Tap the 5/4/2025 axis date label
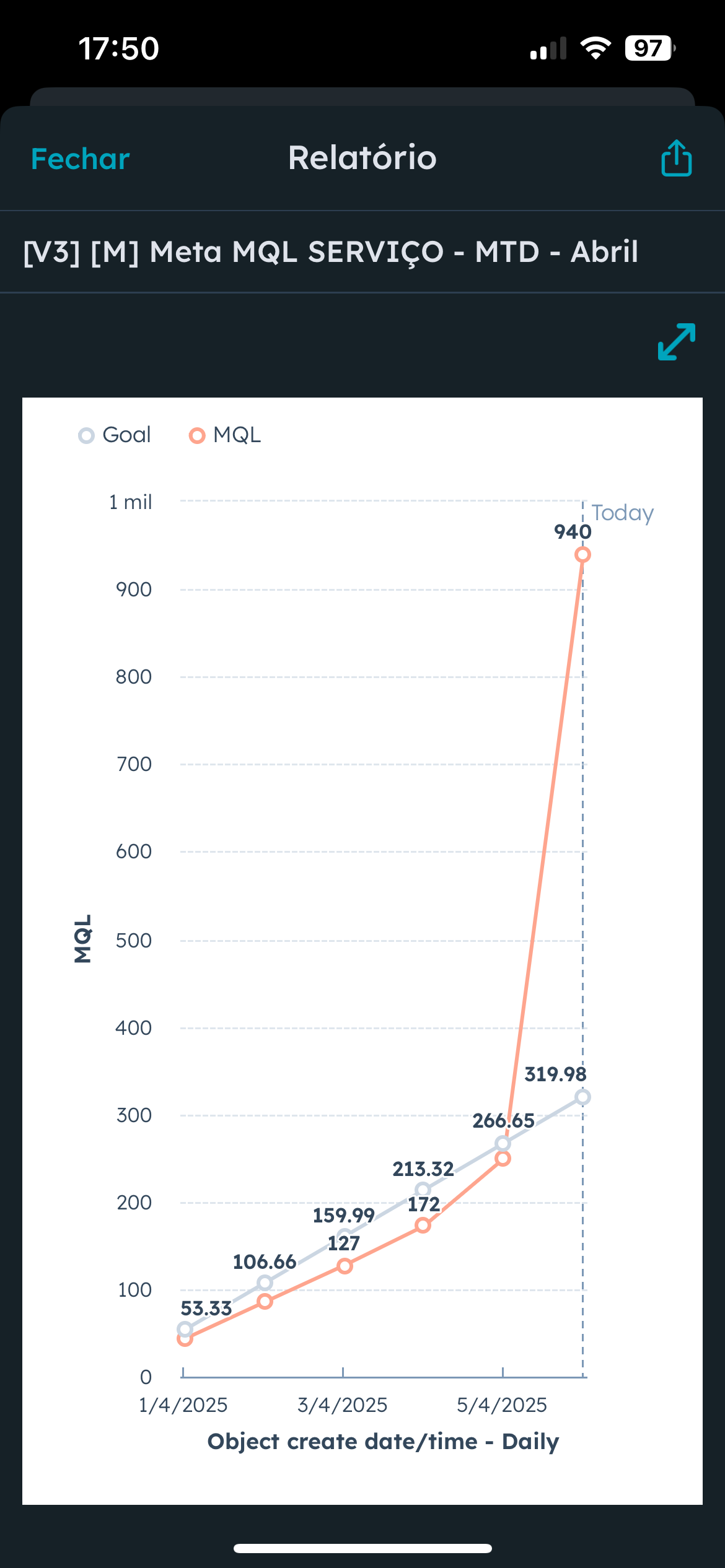The width and height of the screenshot is (725, 1568). click(x=502, y=1405)
